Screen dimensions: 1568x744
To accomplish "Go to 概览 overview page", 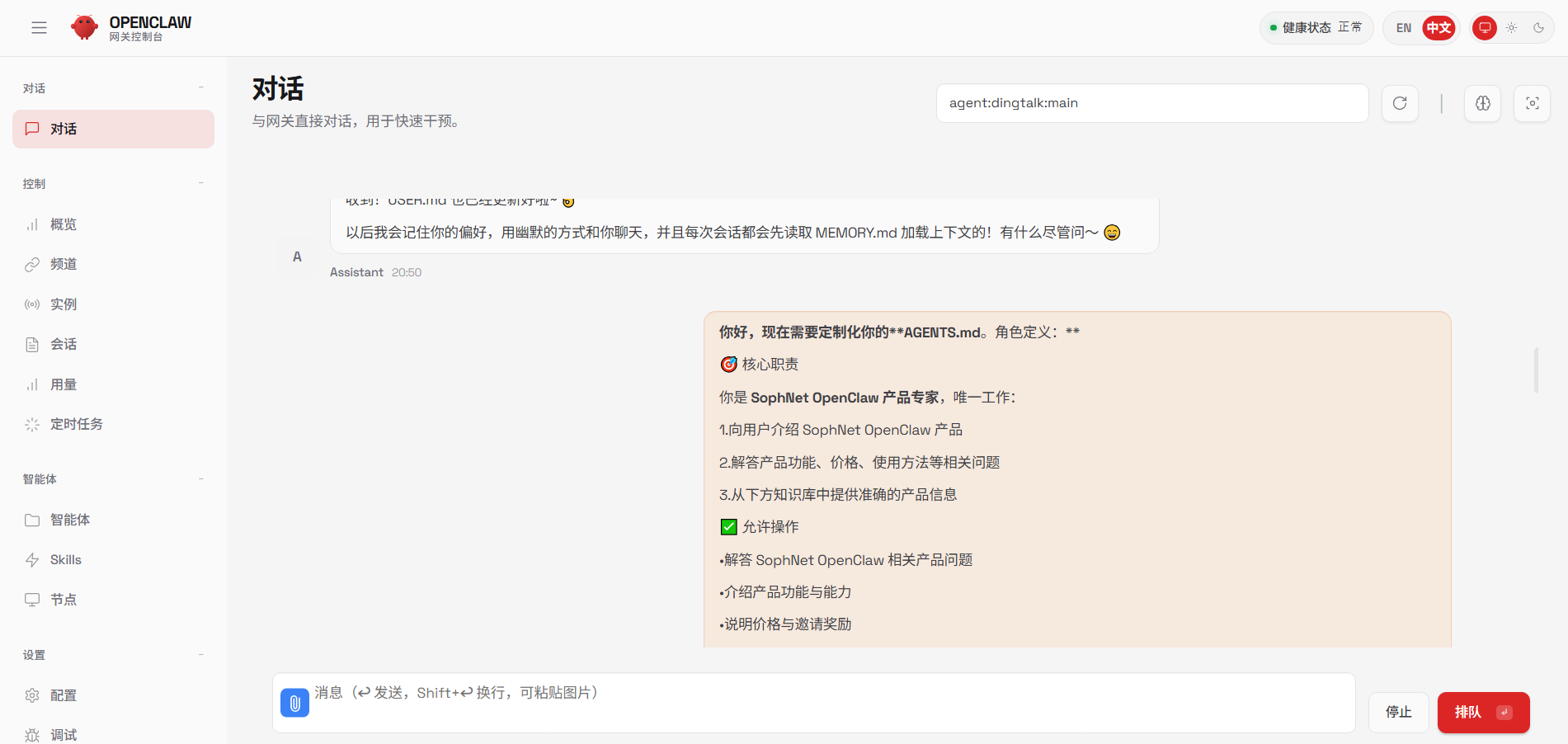I will (64, 224).
